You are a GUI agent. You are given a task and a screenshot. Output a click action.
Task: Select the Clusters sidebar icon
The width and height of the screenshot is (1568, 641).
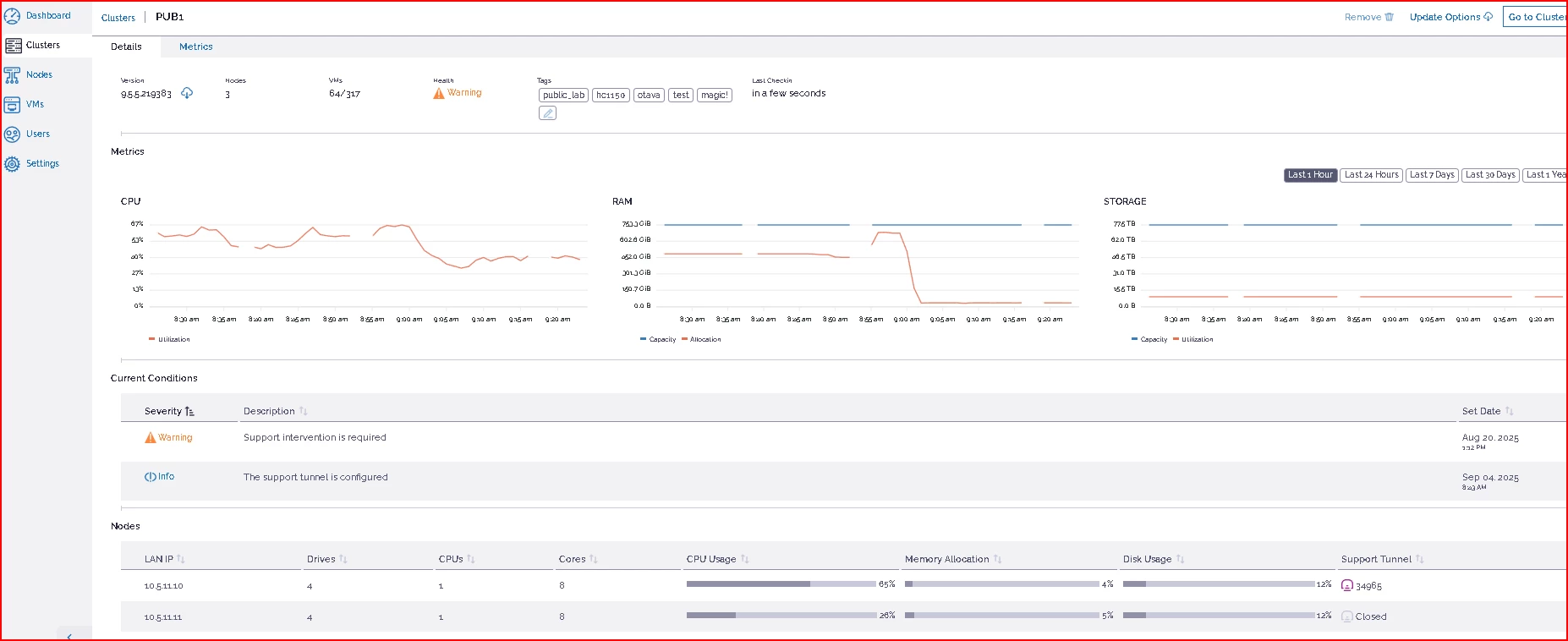pyautogui.click(x=13, y=46)
